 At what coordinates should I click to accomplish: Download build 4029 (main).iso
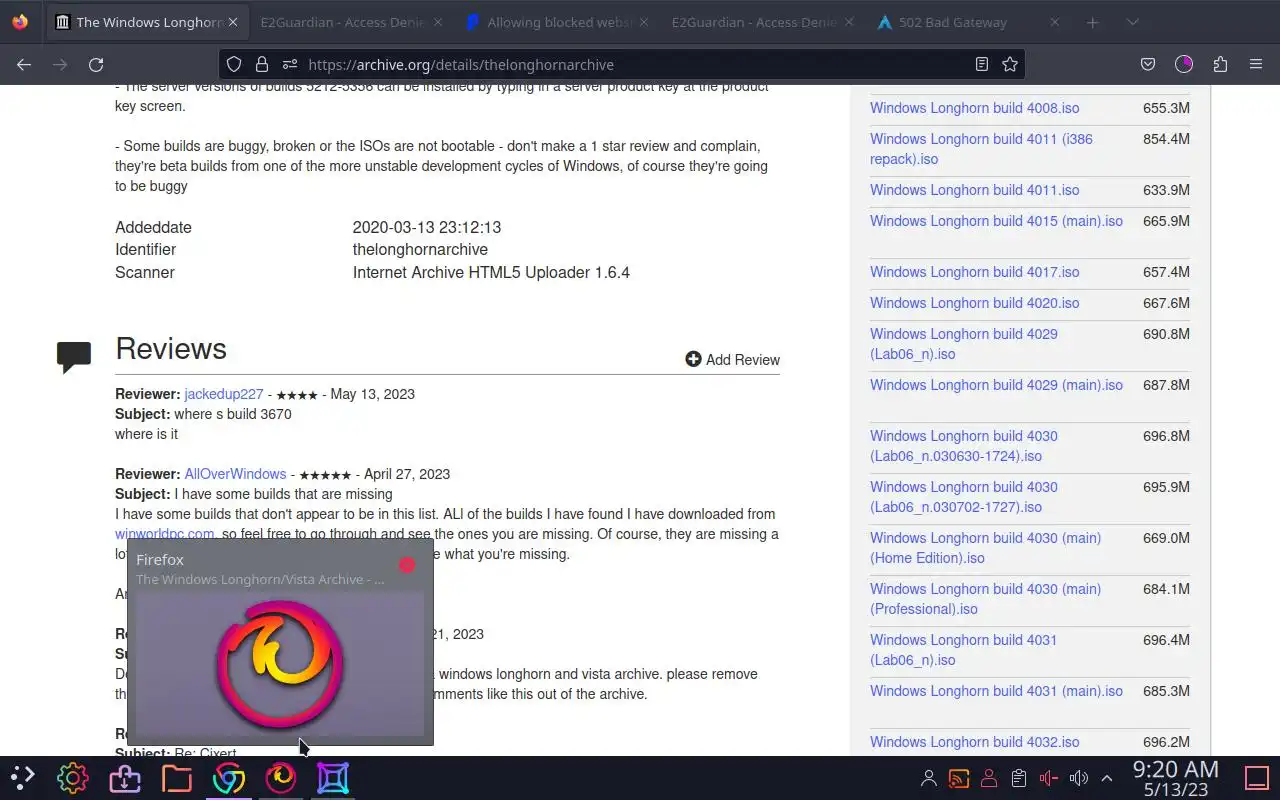[x=996, y=385]
